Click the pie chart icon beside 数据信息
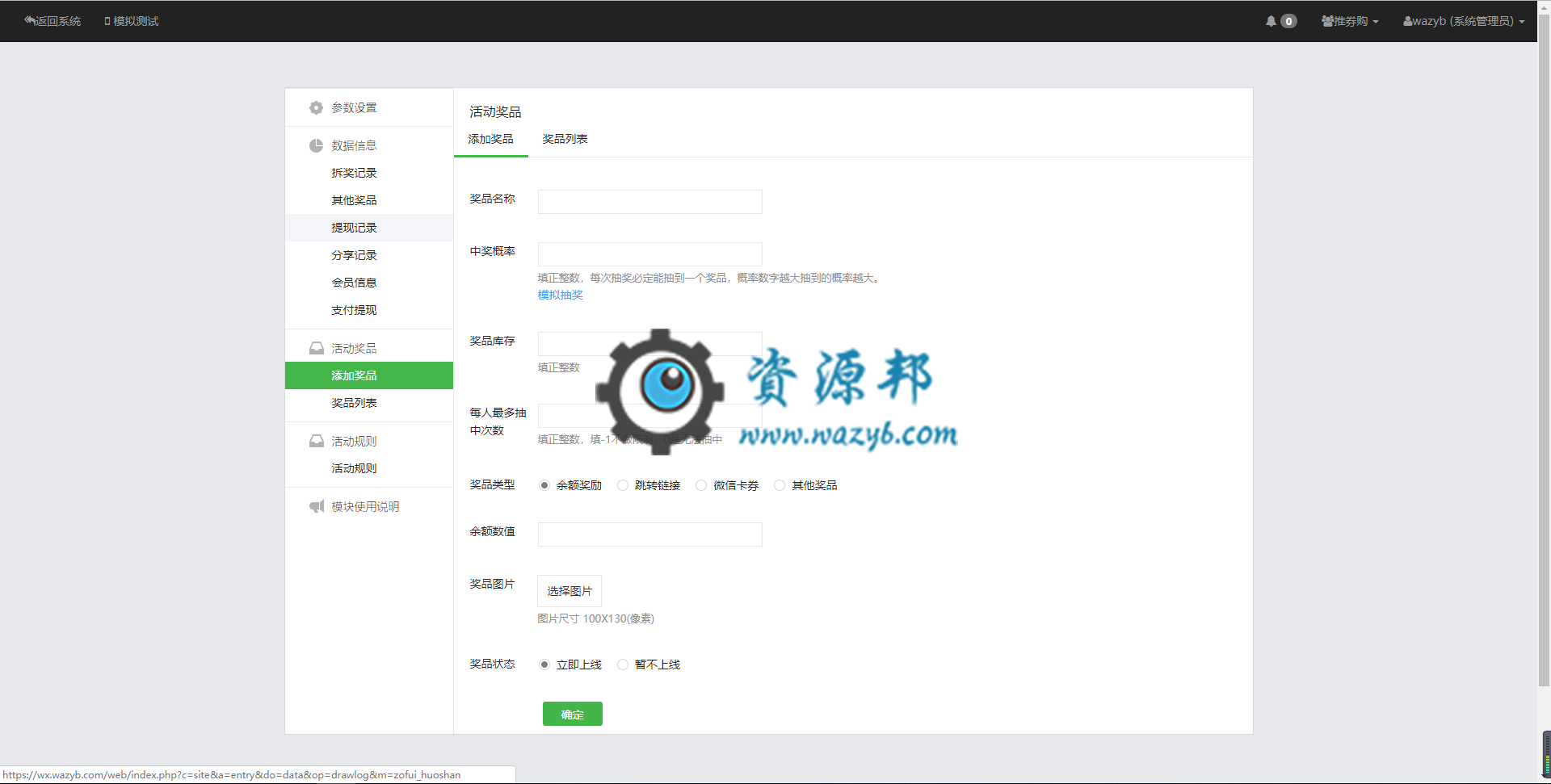1551x784 pixels. pyautogui.click(x=316, y=145)
